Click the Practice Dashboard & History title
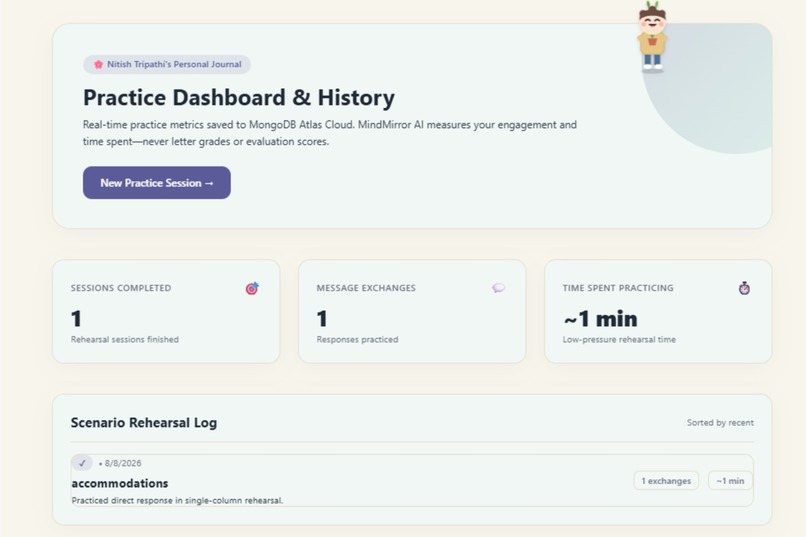 [x=239, y=98]
